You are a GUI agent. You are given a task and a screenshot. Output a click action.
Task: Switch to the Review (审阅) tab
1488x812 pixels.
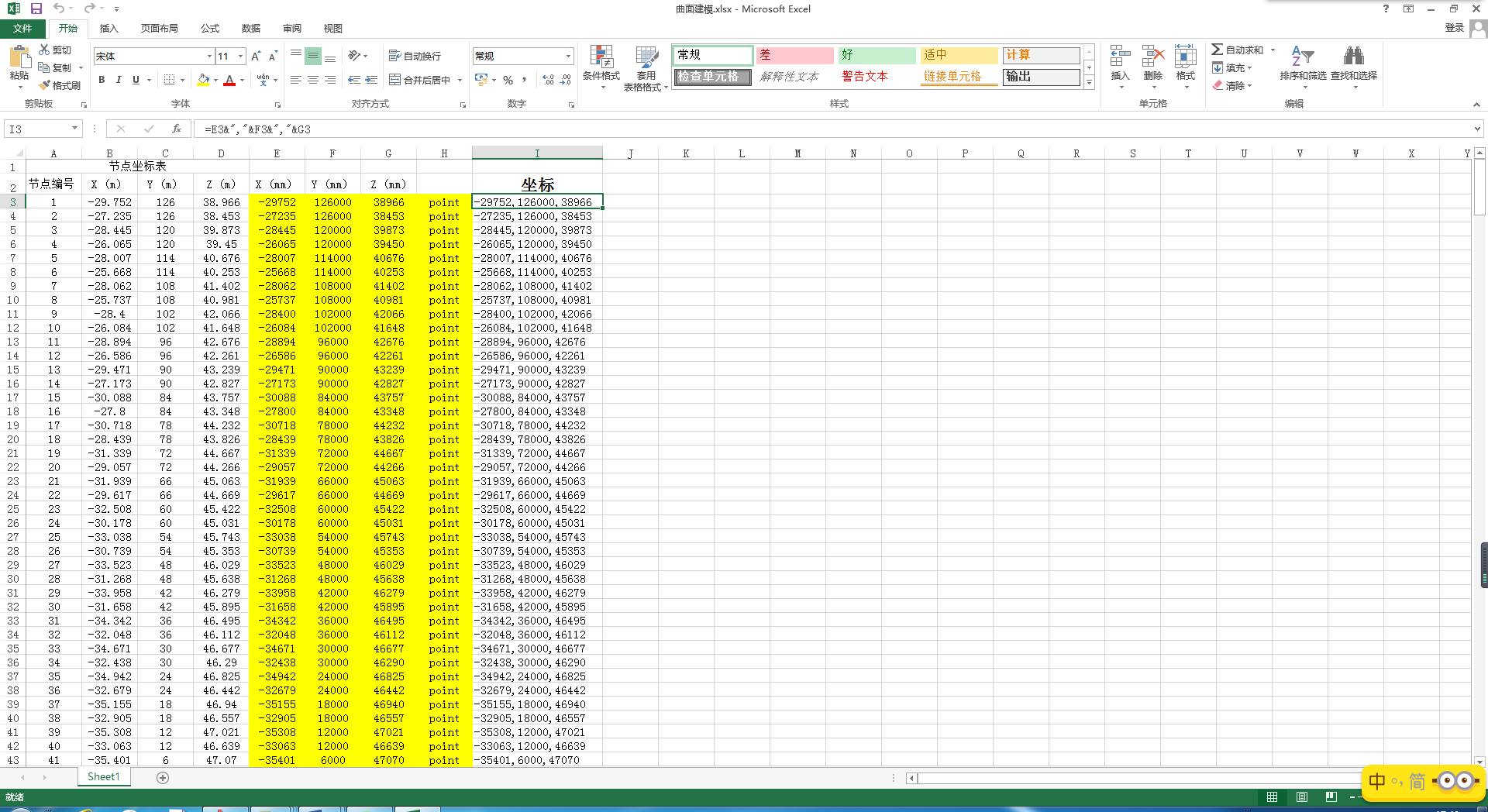292,28
